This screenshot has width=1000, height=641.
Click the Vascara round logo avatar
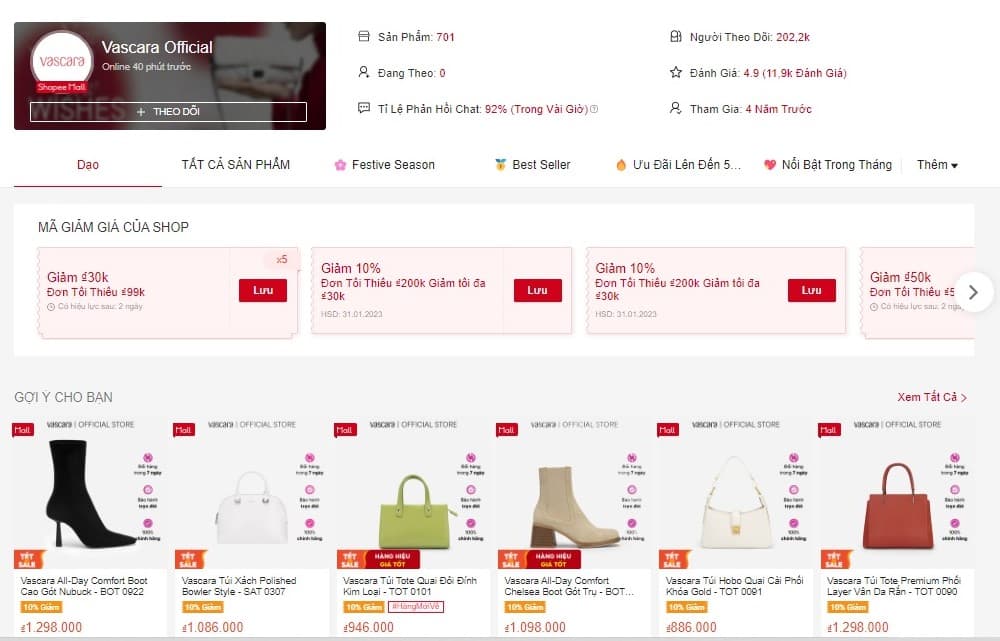click(62, 61)
